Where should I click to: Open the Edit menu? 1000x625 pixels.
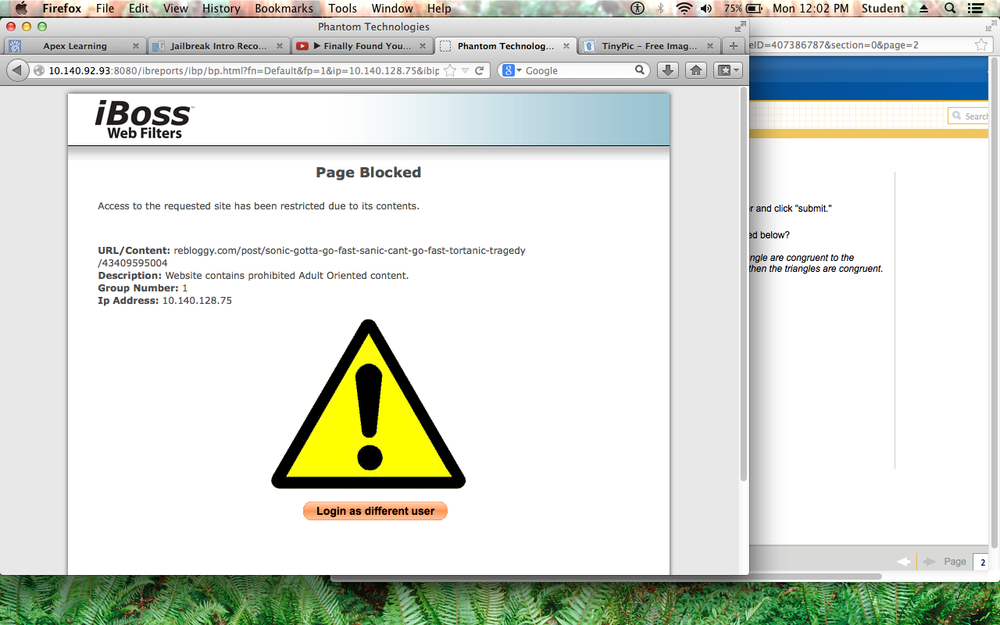pos(138,8)
